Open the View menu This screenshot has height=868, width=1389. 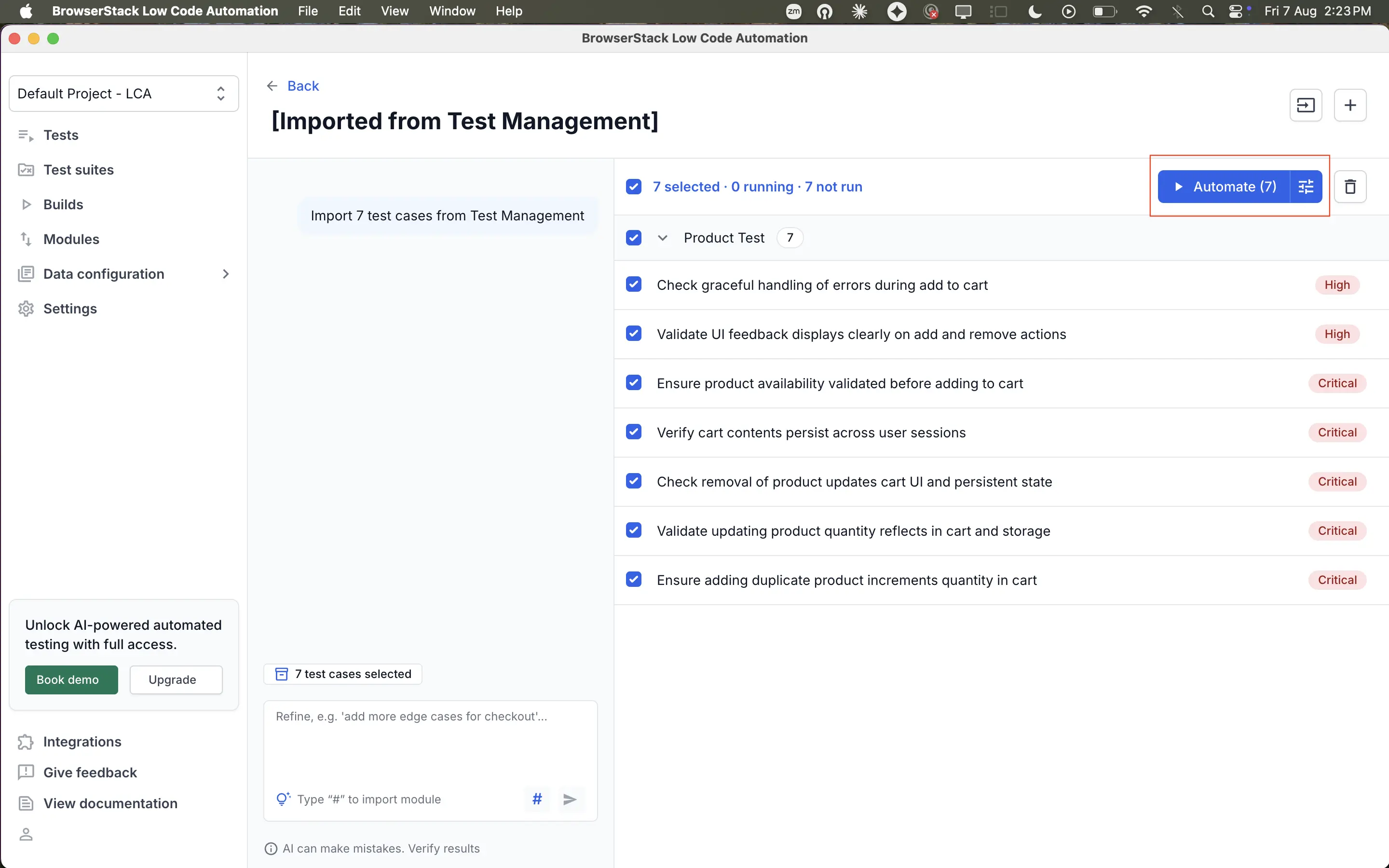click(395, 12)
